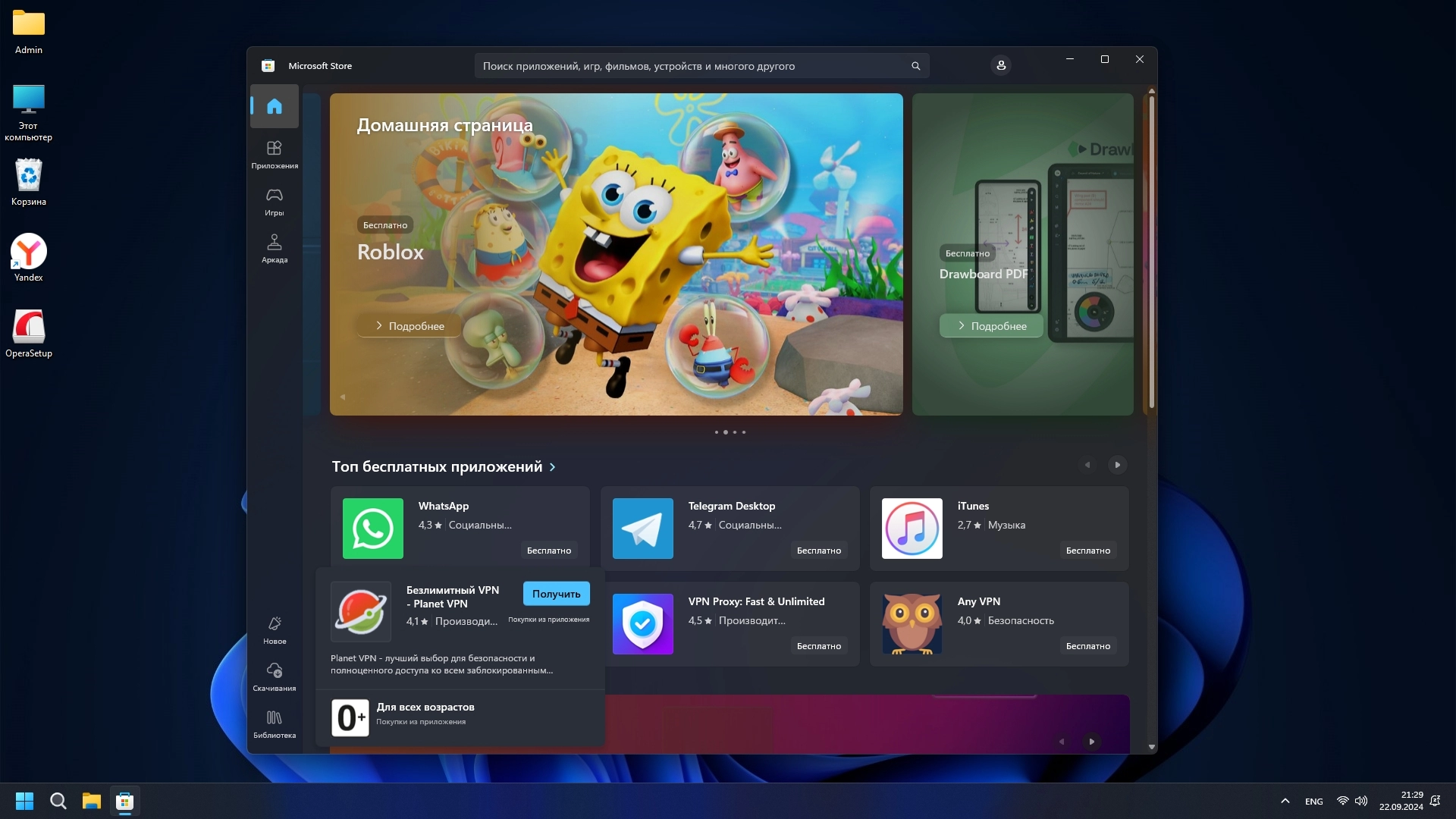
Task: Click the search magnifier icon in Store
Action: tap(915, 66)
